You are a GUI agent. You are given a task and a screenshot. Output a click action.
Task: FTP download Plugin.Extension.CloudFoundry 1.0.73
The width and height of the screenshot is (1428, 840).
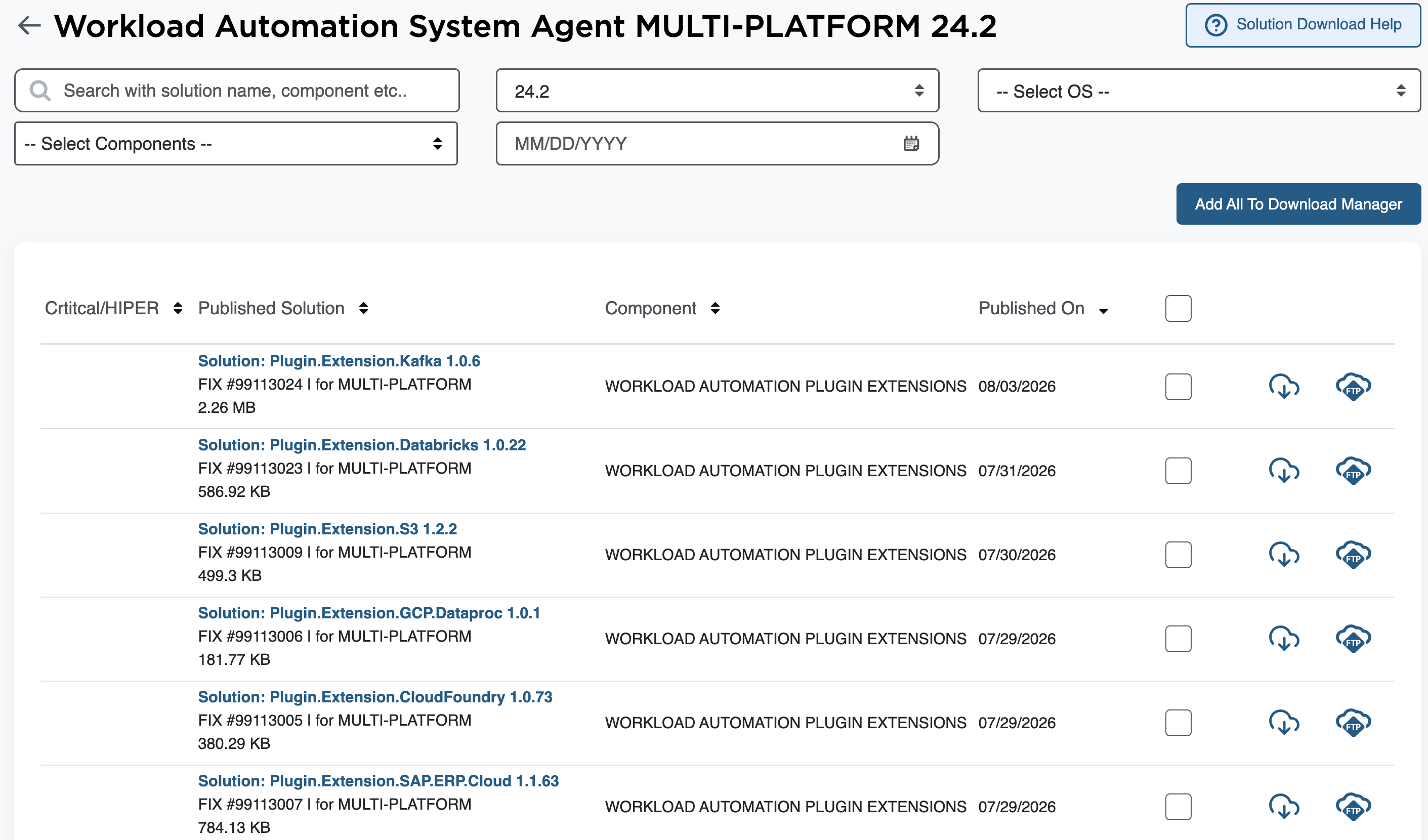pyautogui.click(x=1353, y=722)
